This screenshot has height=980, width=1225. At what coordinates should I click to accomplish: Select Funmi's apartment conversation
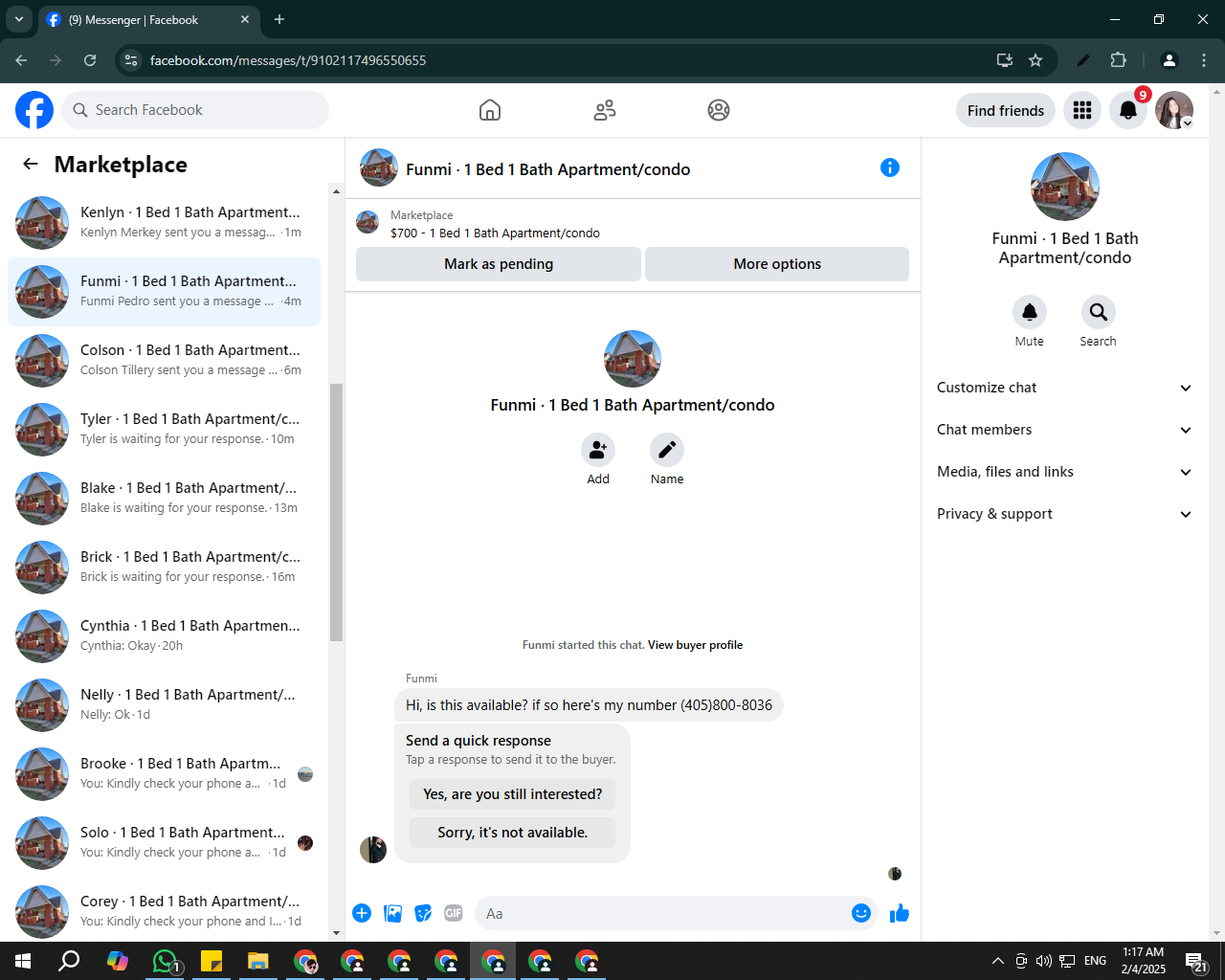point(164,291)
